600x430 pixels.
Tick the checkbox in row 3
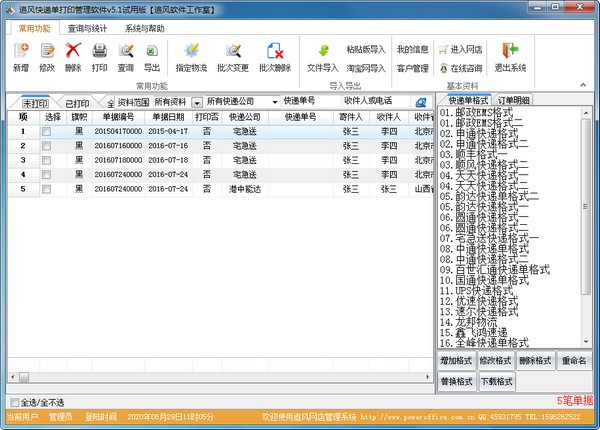coord(46,160)
